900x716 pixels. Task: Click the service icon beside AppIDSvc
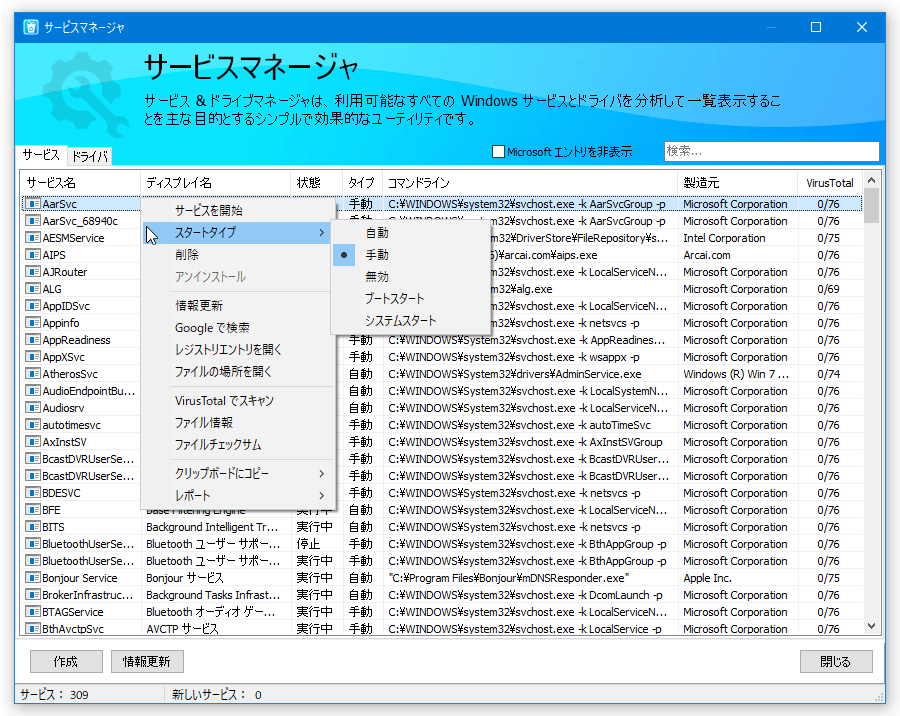(33, 306)
